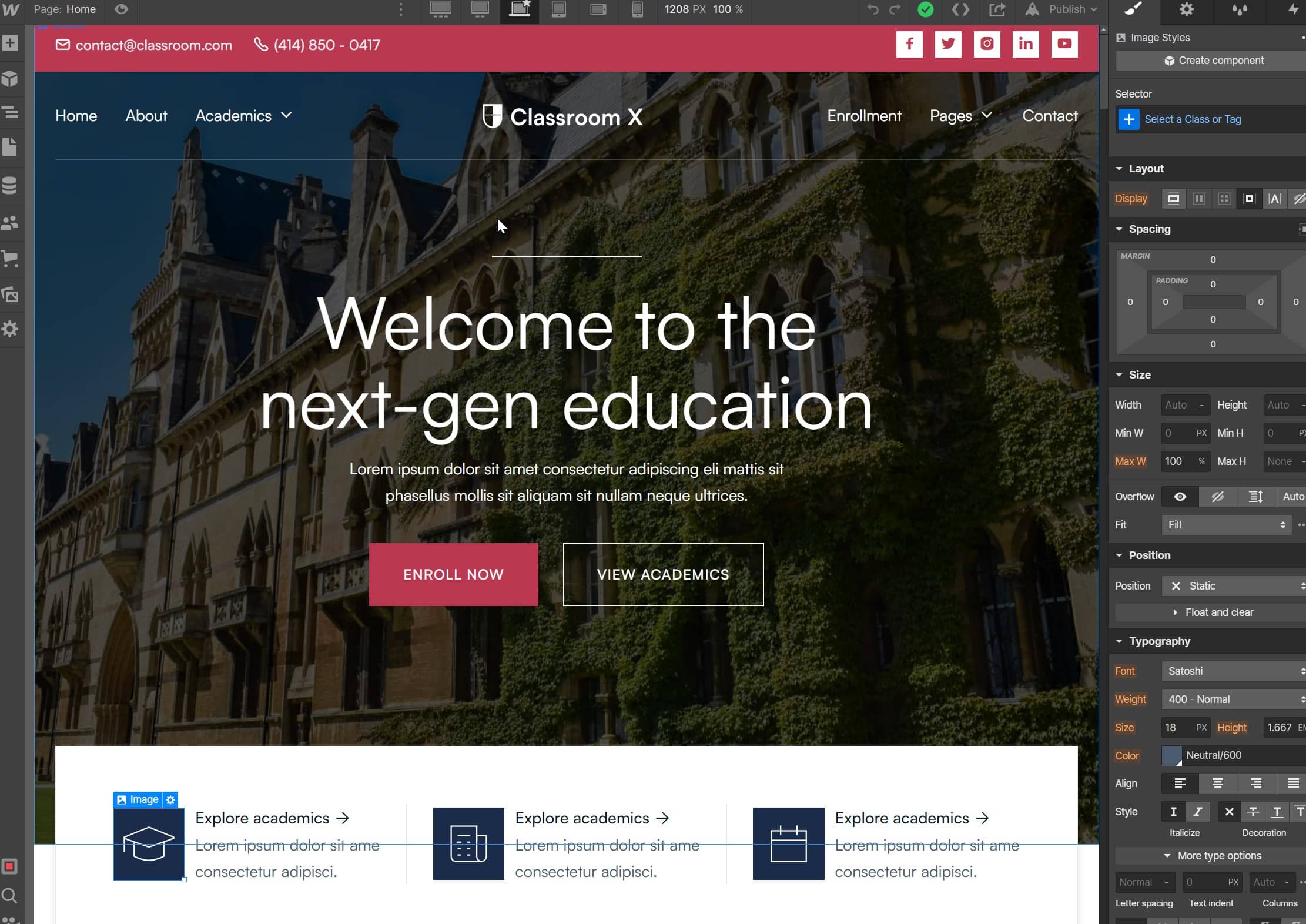
Task: Select the Code view toggle icon
Action: coord(961,10)
